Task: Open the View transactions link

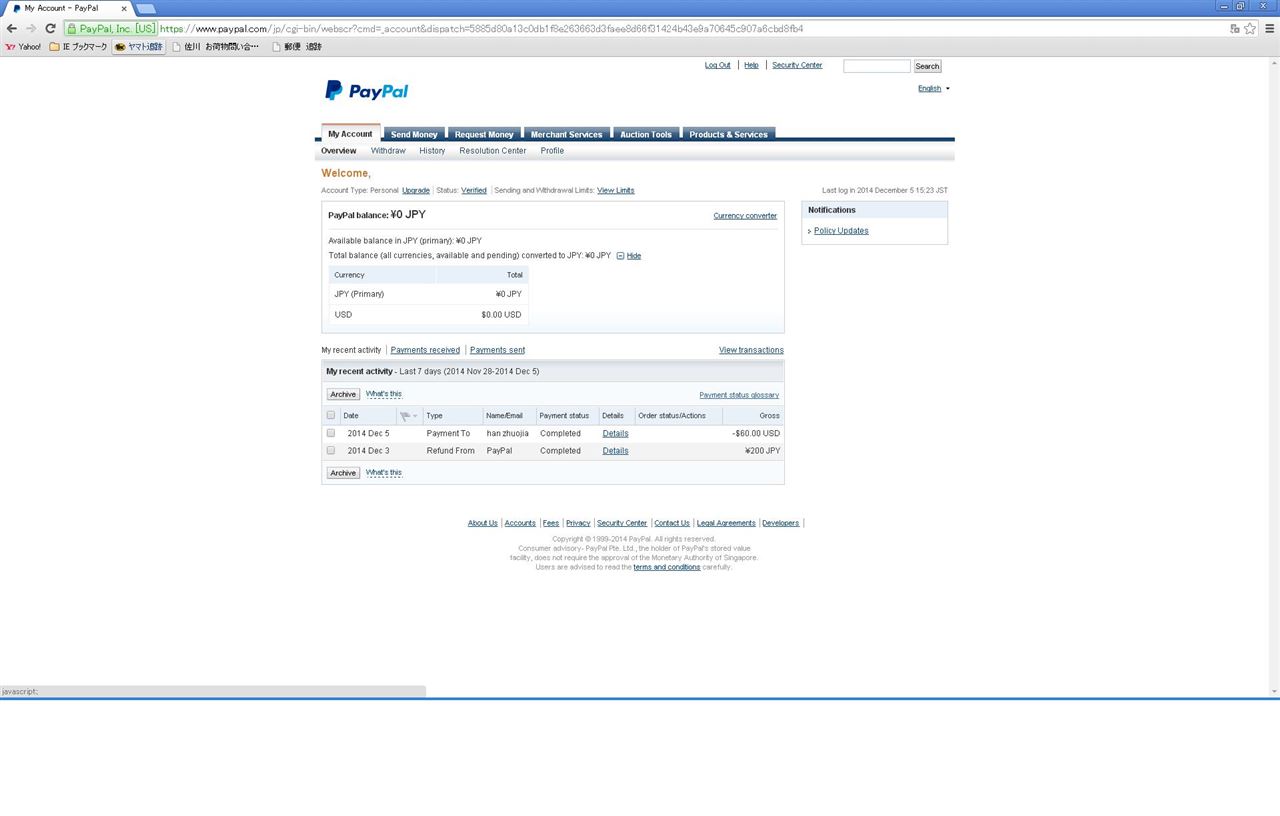Action: tap(751, 350)
